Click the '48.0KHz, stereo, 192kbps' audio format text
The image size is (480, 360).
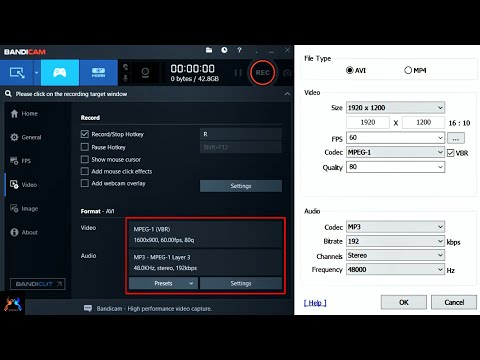pos(165,268)
